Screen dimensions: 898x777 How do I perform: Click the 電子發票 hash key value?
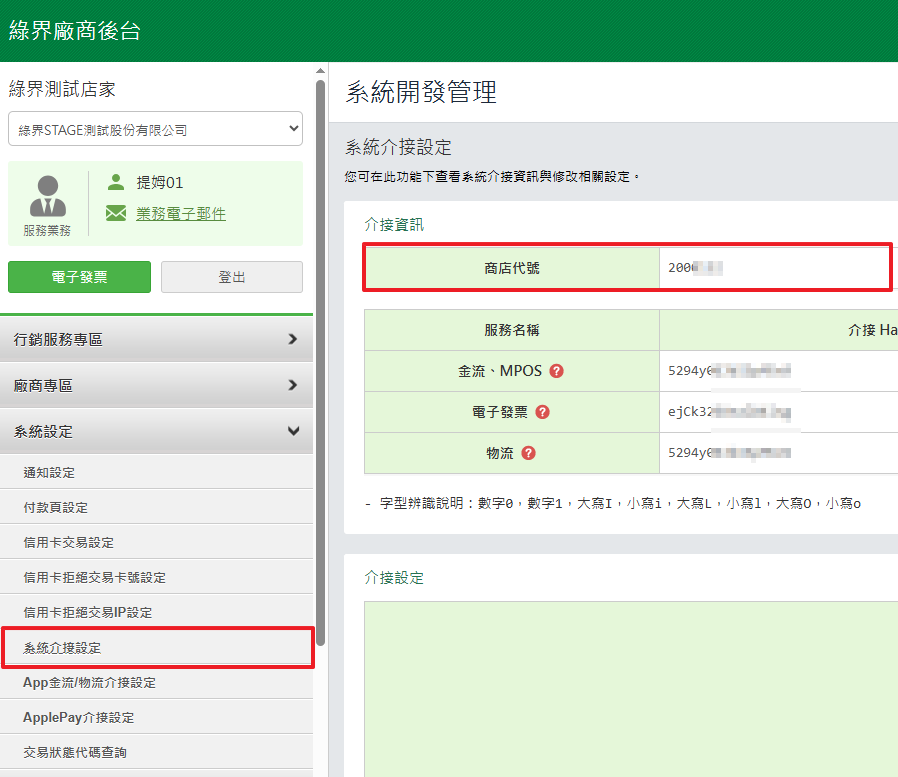point(729,412)
